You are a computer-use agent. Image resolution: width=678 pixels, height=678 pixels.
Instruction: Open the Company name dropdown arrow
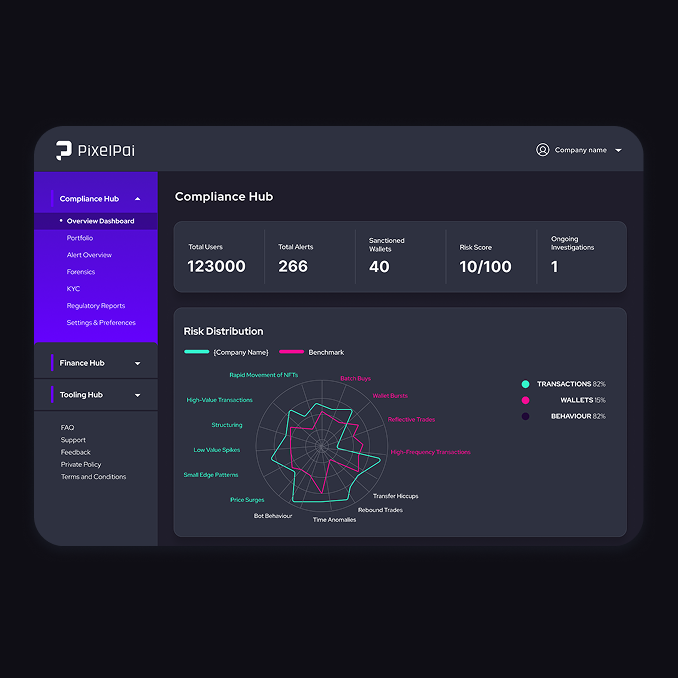618,151
